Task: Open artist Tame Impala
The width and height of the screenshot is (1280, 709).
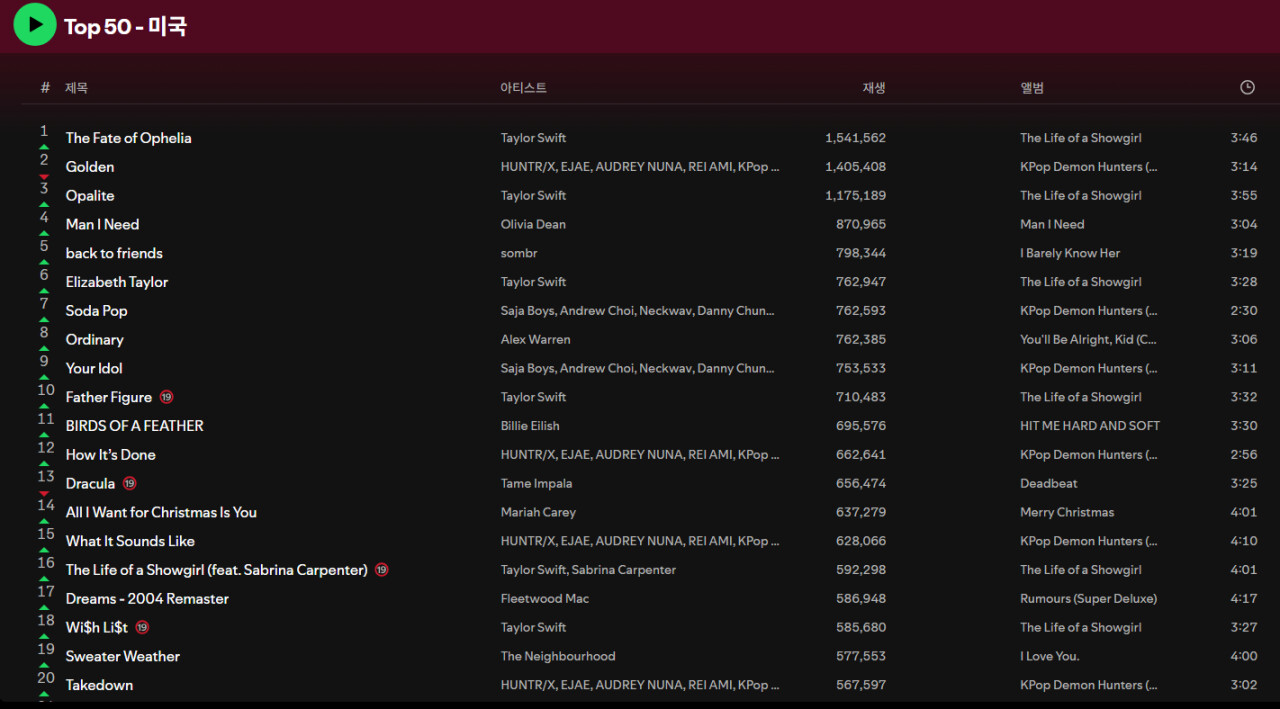Action: pyautogui.click(x=537, y=483)
